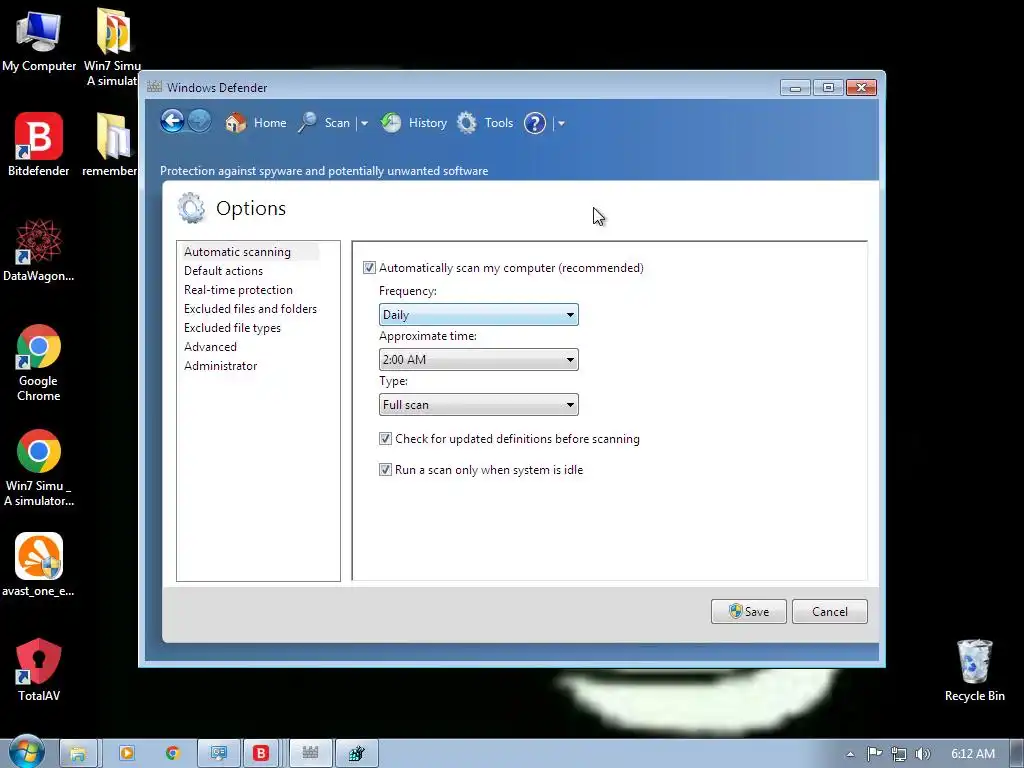Select Default actions in options list
This screenshot has height=768, width=1024.
click(x=223, y=270)
